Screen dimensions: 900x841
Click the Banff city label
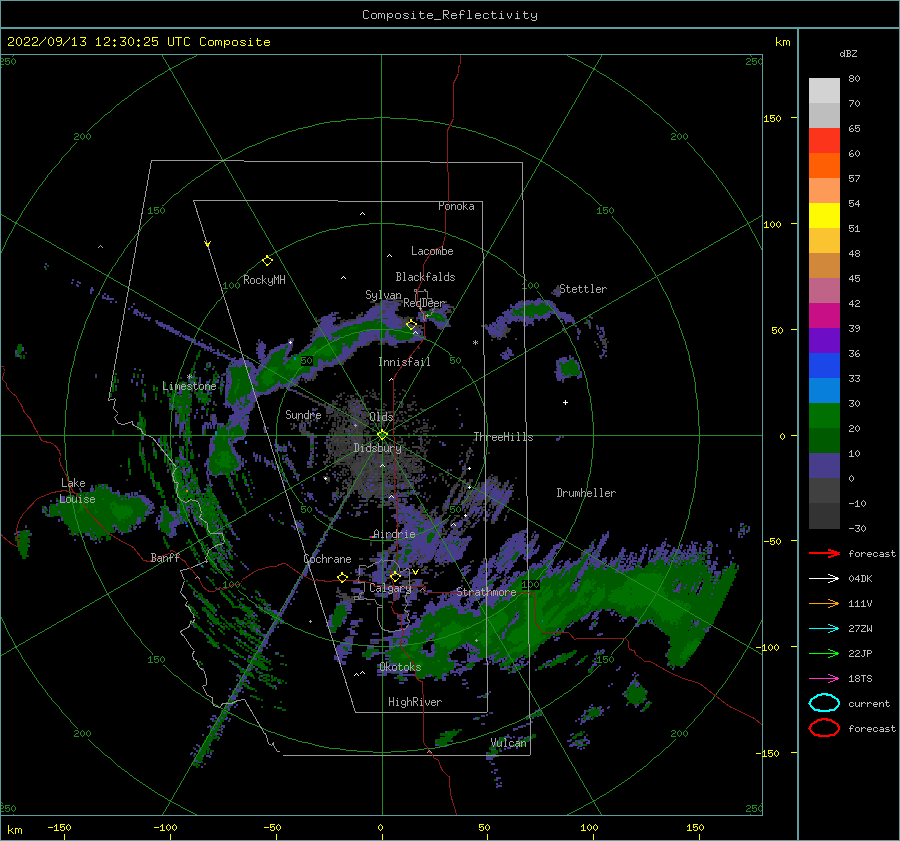coord(165,557)
